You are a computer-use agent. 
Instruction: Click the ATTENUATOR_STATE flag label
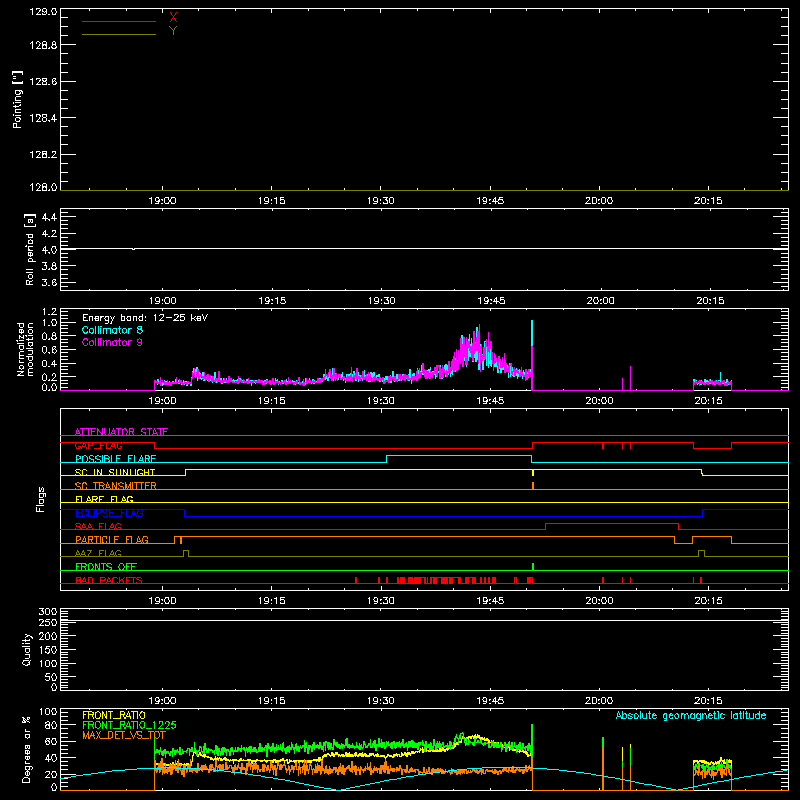[x=121, y=432]
